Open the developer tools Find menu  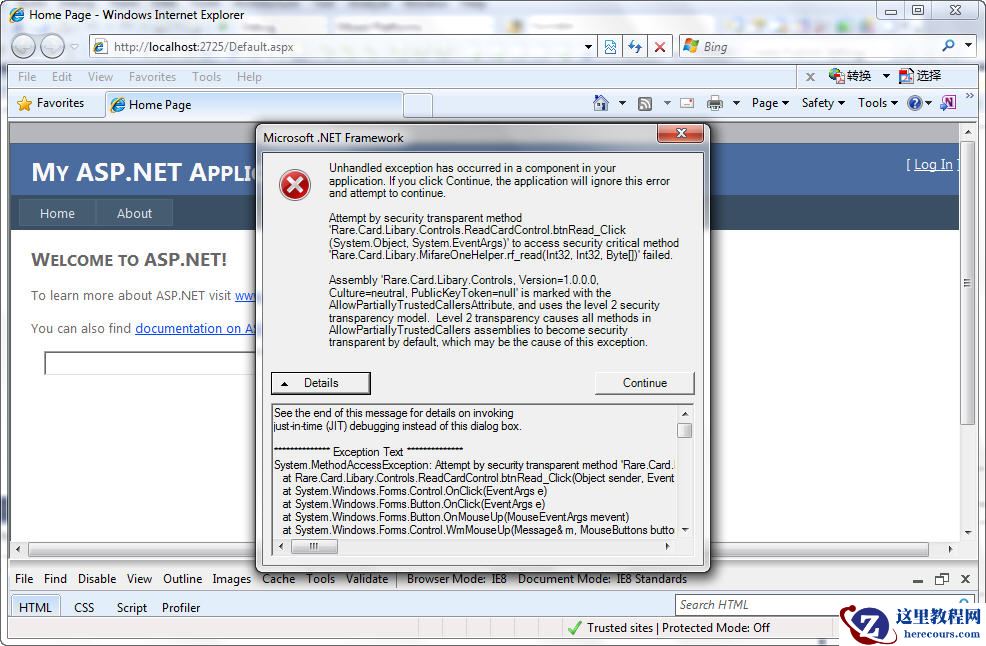55,579
